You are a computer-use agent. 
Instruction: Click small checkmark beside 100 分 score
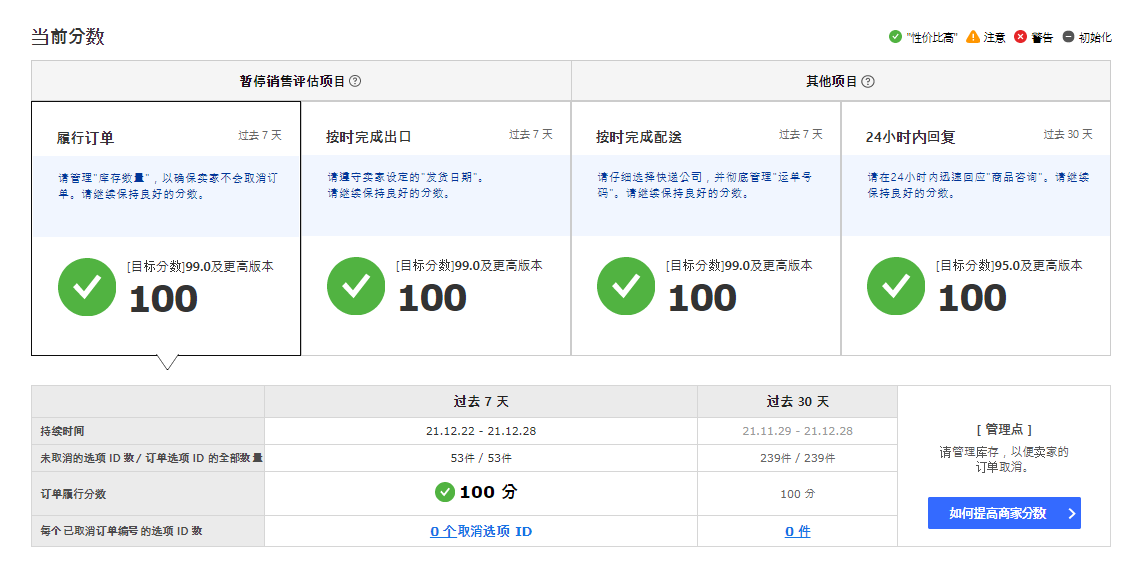(445, 492)
